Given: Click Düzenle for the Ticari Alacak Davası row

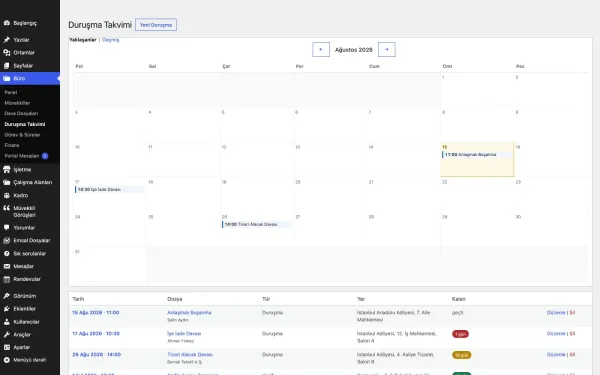Looking at the screenshot, I should pos(556,355).
